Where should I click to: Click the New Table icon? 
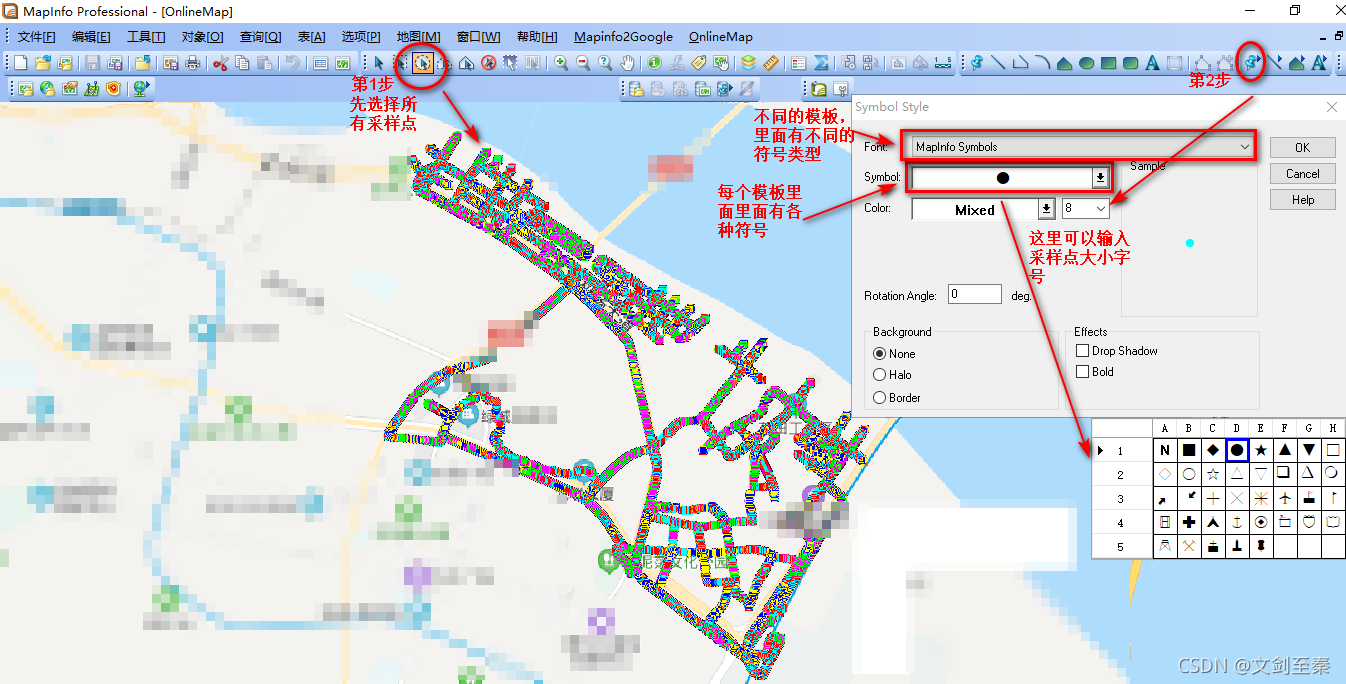click(20, 62)
